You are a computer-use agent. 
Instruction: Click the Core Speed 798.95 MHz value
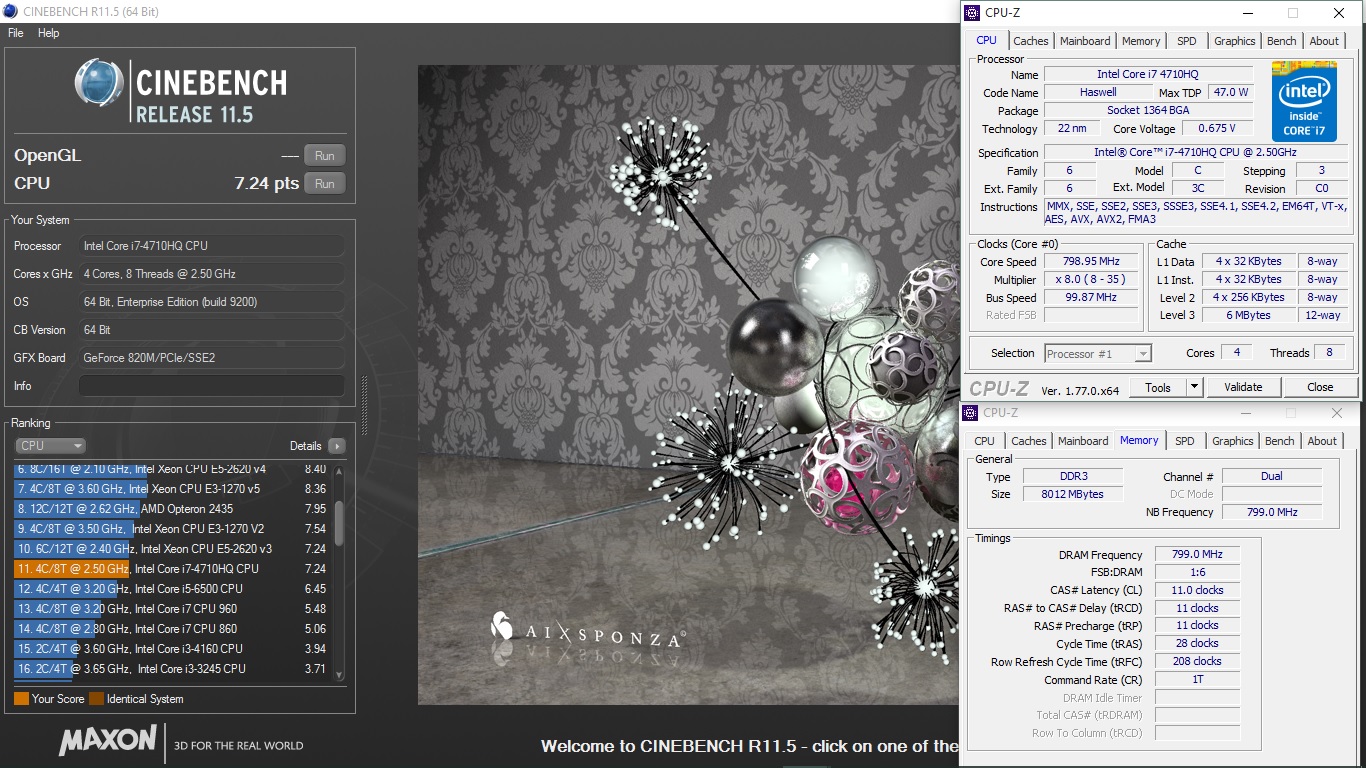click(x=1092, y=262)
